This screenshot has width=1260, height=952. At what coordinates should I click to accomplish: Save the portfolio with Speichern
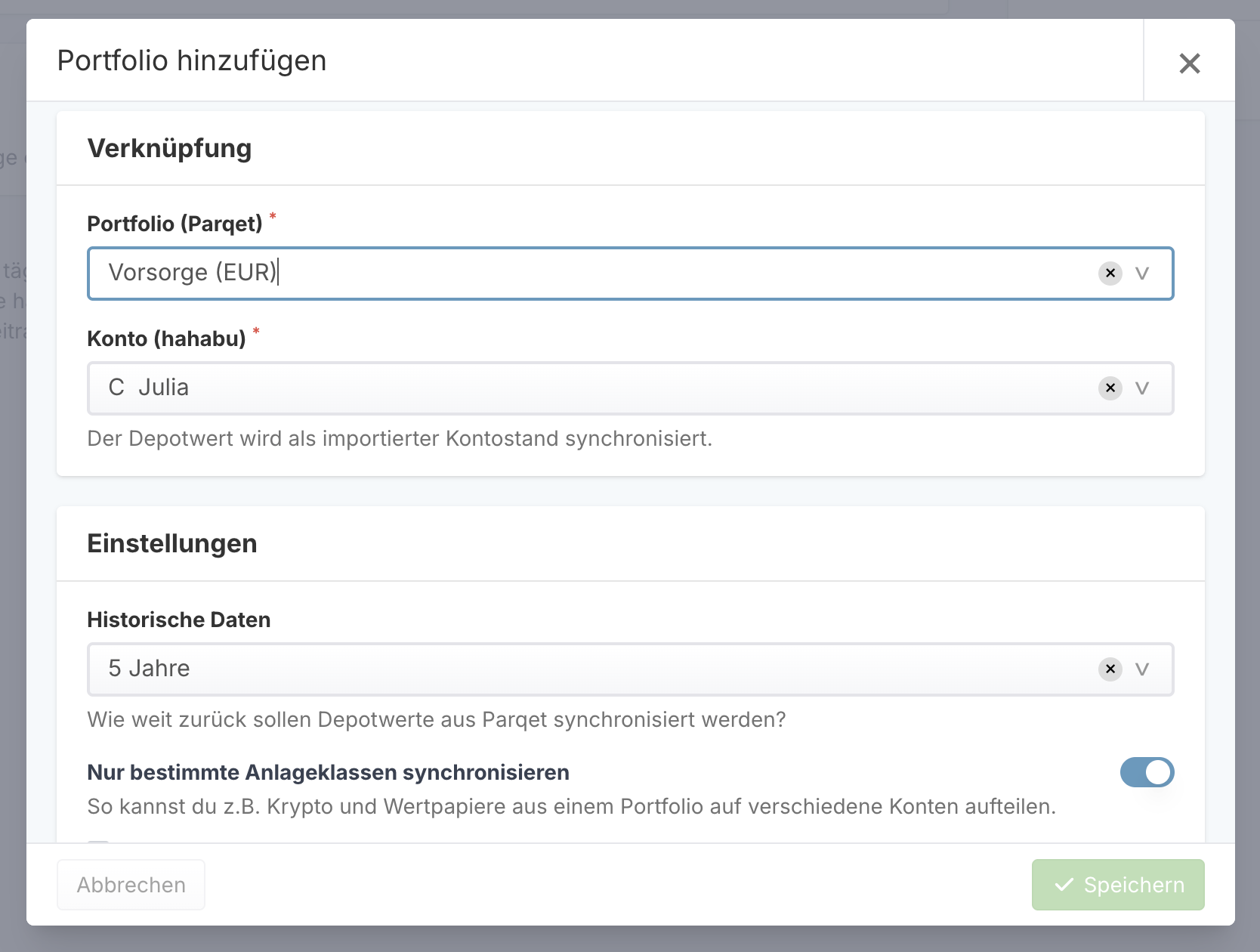click(x=1118, y=884)
